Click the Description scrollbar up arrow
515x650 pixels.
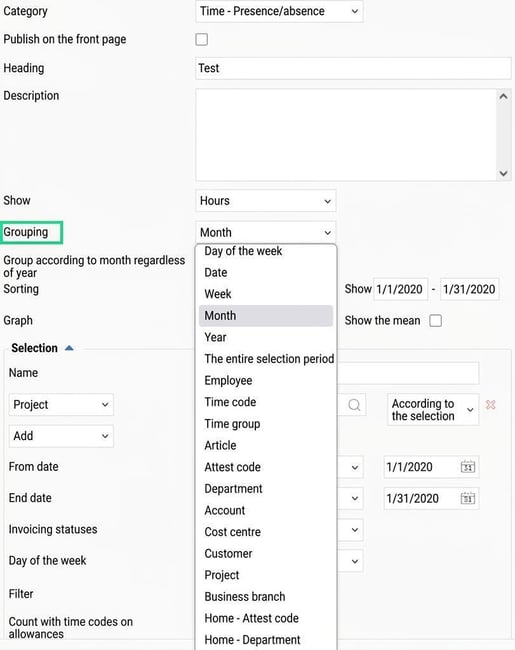pyautogui.click(x=503, y=96)
